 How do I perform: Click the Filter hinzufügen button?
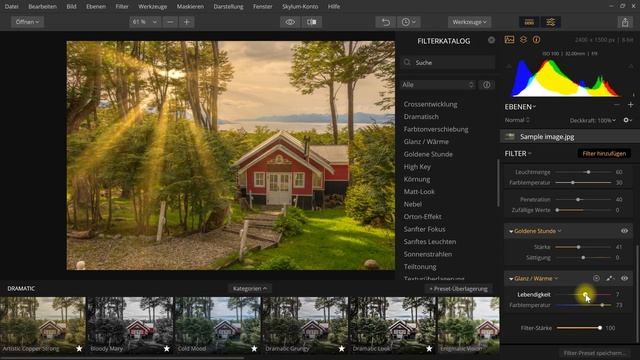(x=604, y=153)
